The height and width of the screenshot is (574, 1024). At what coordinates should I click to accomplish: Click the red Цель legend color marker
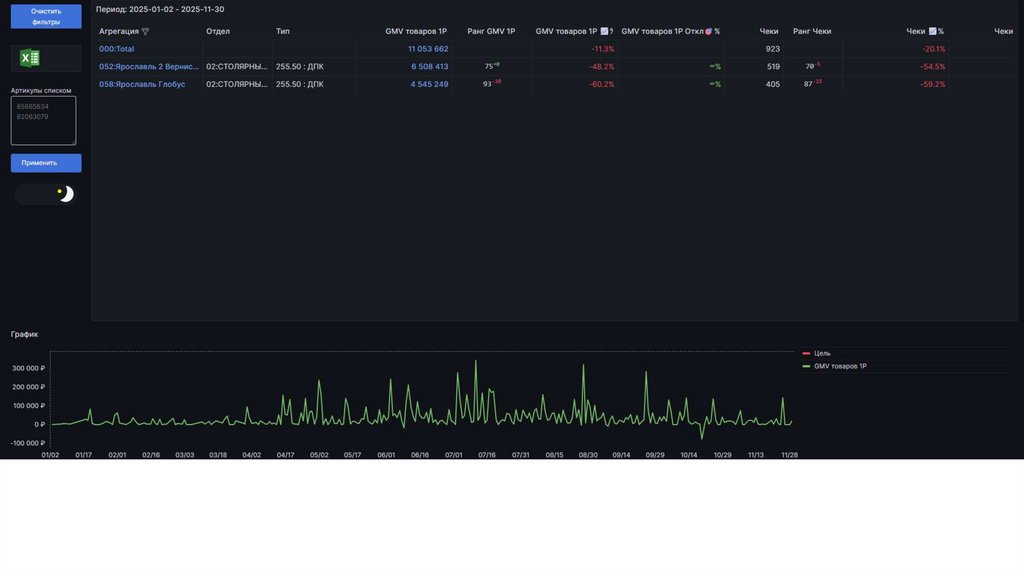806,353
